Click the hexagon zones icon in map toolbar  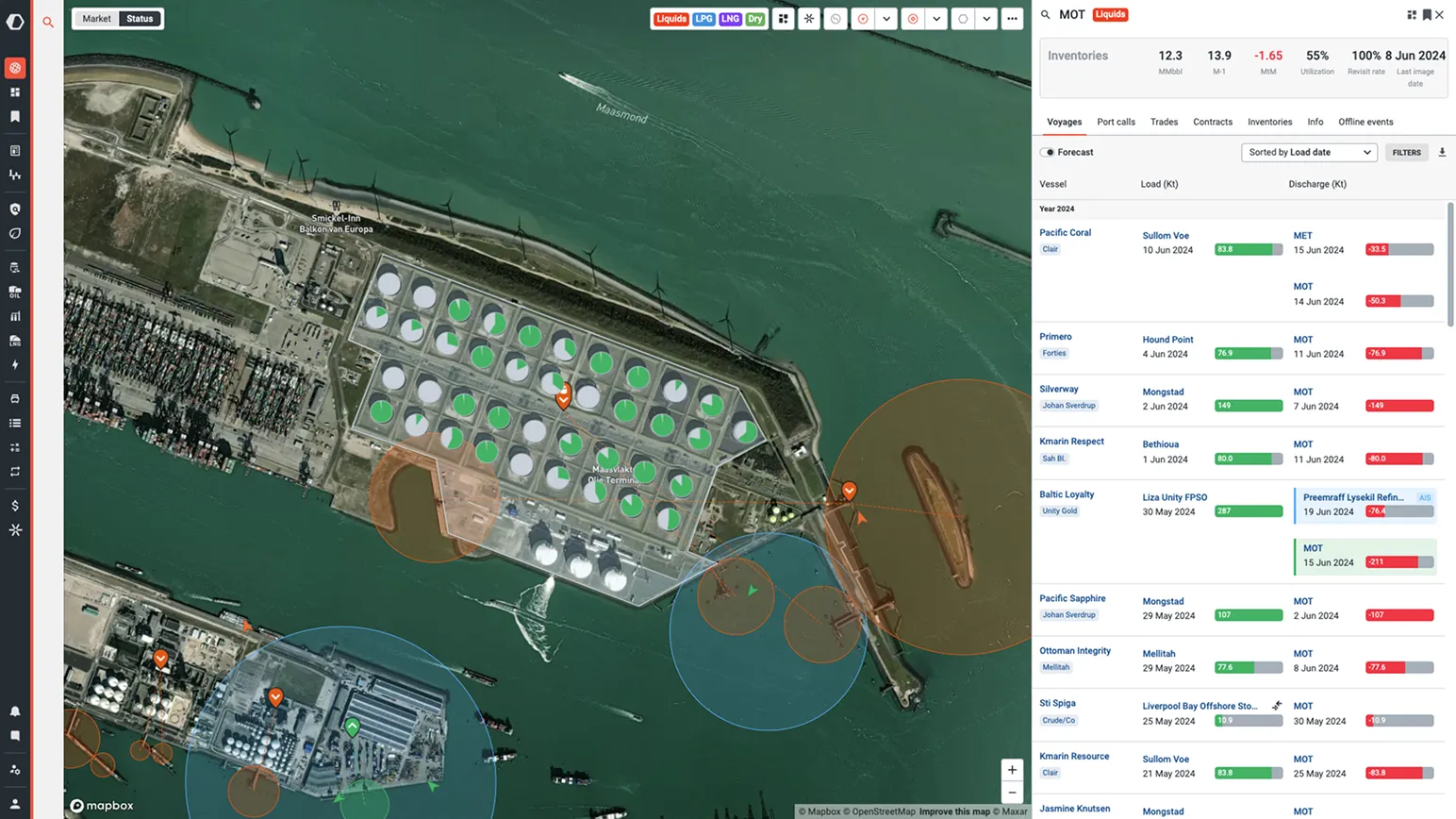pyautogui.click(x=963, y=19)
